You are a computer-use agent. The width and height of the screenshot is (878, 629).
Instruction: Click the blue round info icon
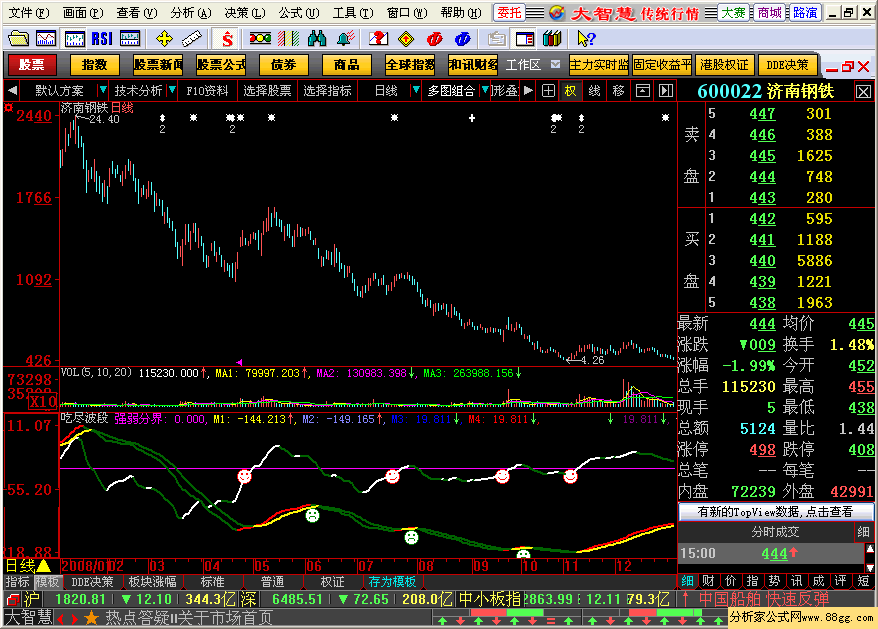click(463, 39)
